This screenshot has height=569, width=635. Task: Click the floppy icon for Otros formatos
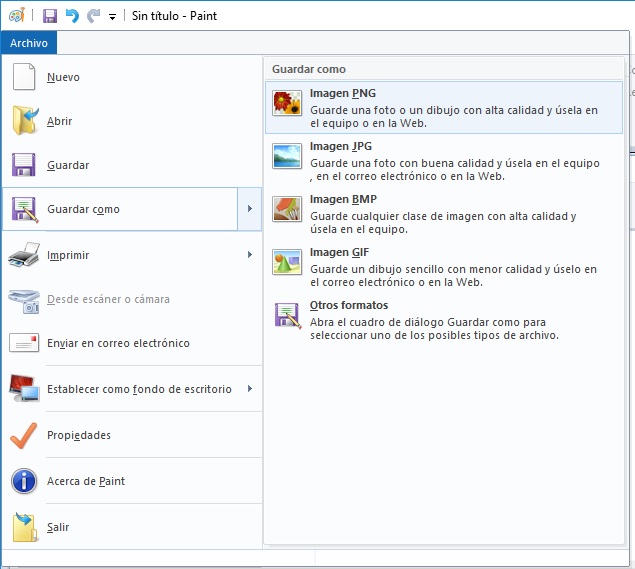288,315
